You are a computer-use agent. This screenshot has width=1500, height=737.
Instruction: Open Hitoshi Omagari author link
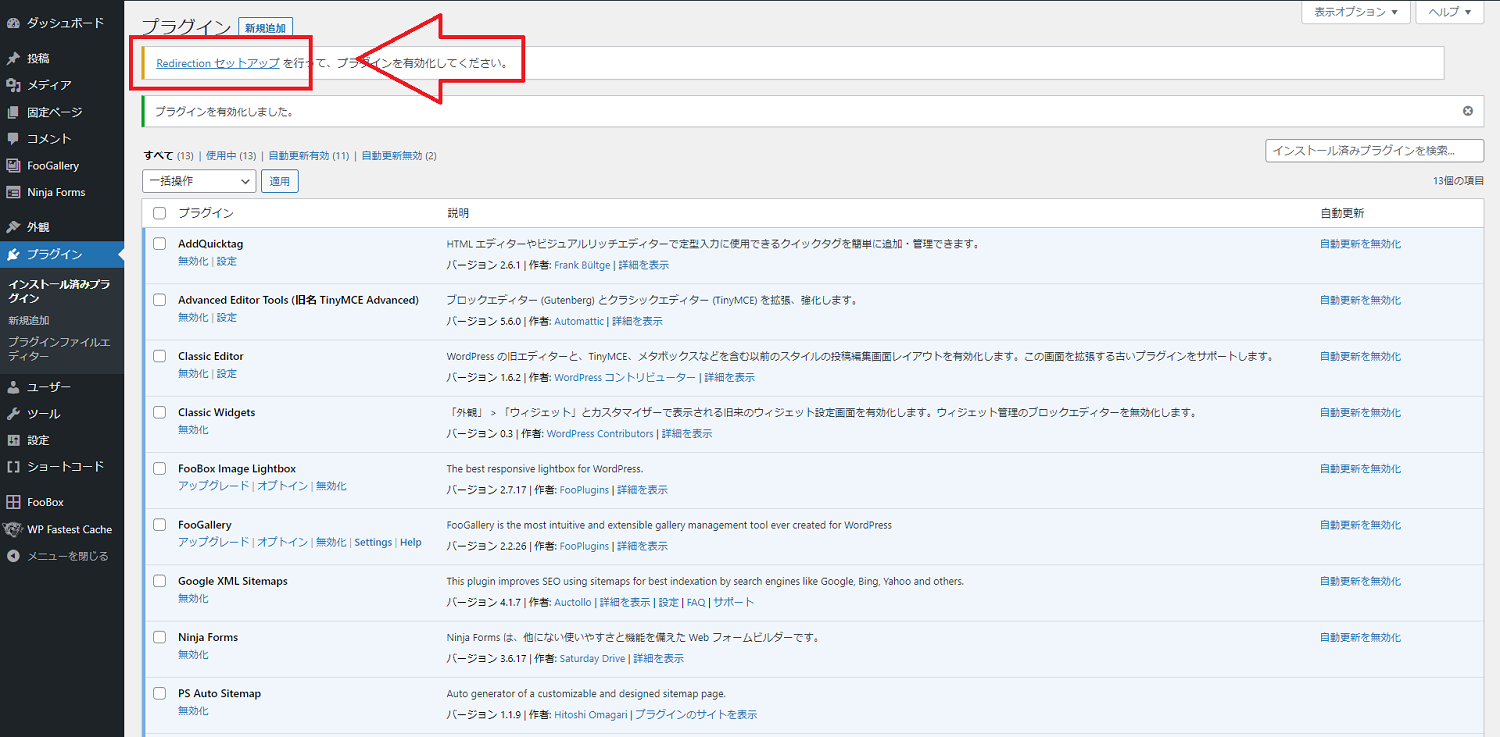pos(591,714)
